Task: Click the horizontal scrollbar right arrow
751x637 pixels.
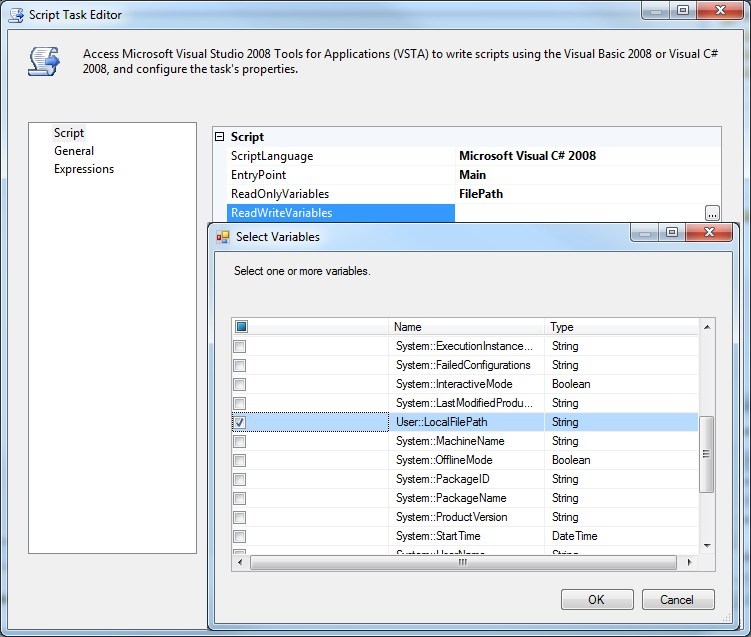Action: (x=690, y=562)
